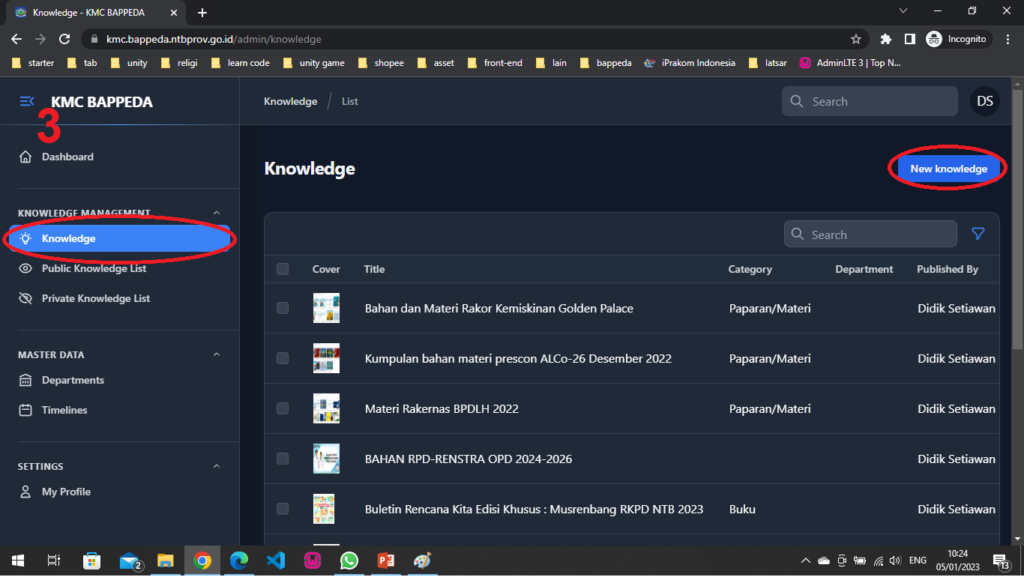This screenshot has height=577, width=1024.
Task: Click the Timelines calendar icon
Action: pos(26,410)
